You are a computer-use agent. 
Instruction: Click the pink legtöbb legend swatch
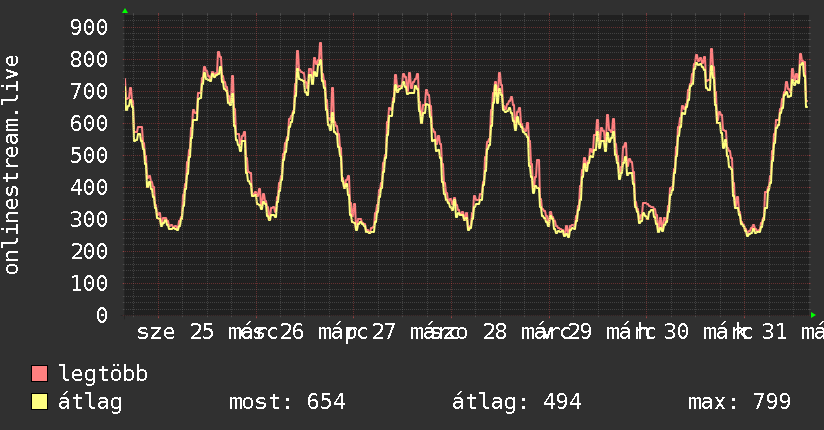pos(39,373)
